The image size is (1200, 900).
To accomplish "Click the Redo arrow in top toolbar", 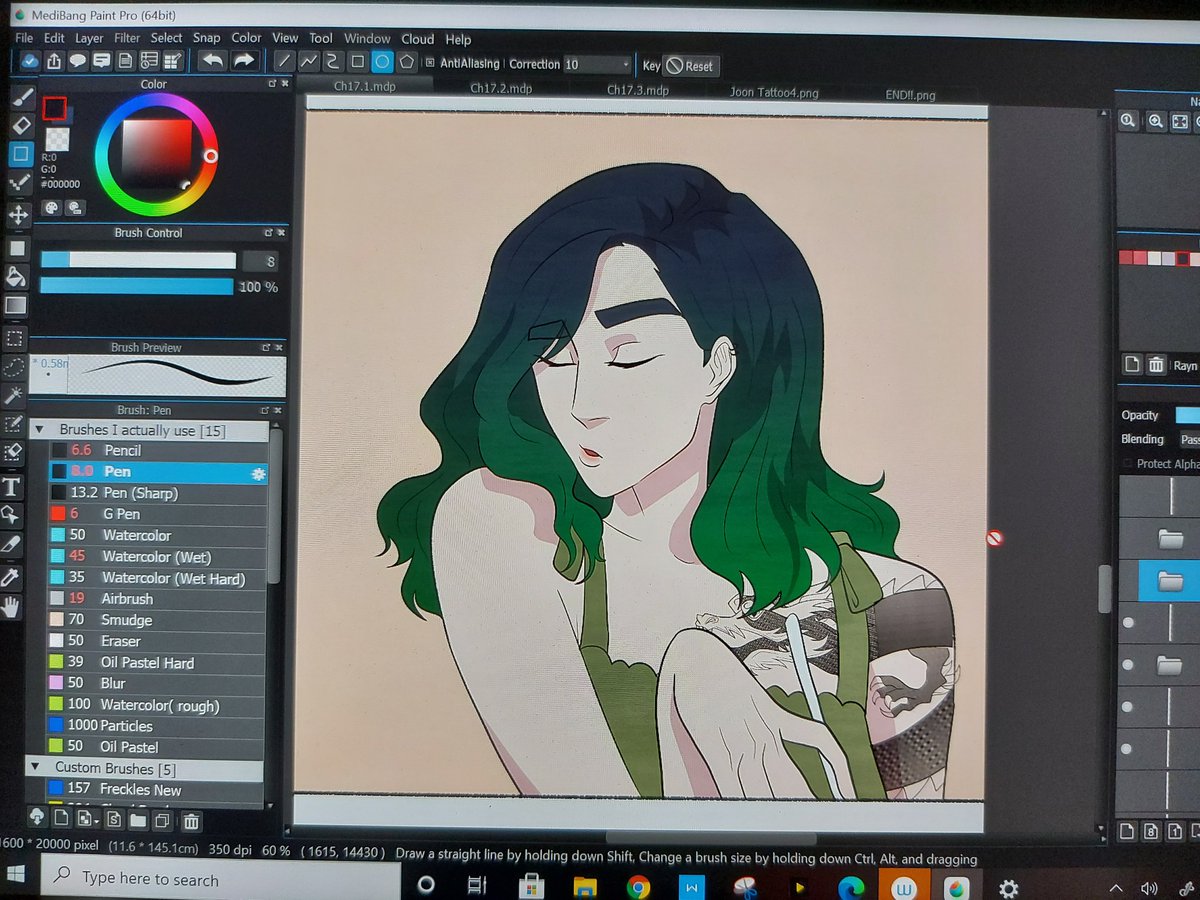I will pos(244,61).
